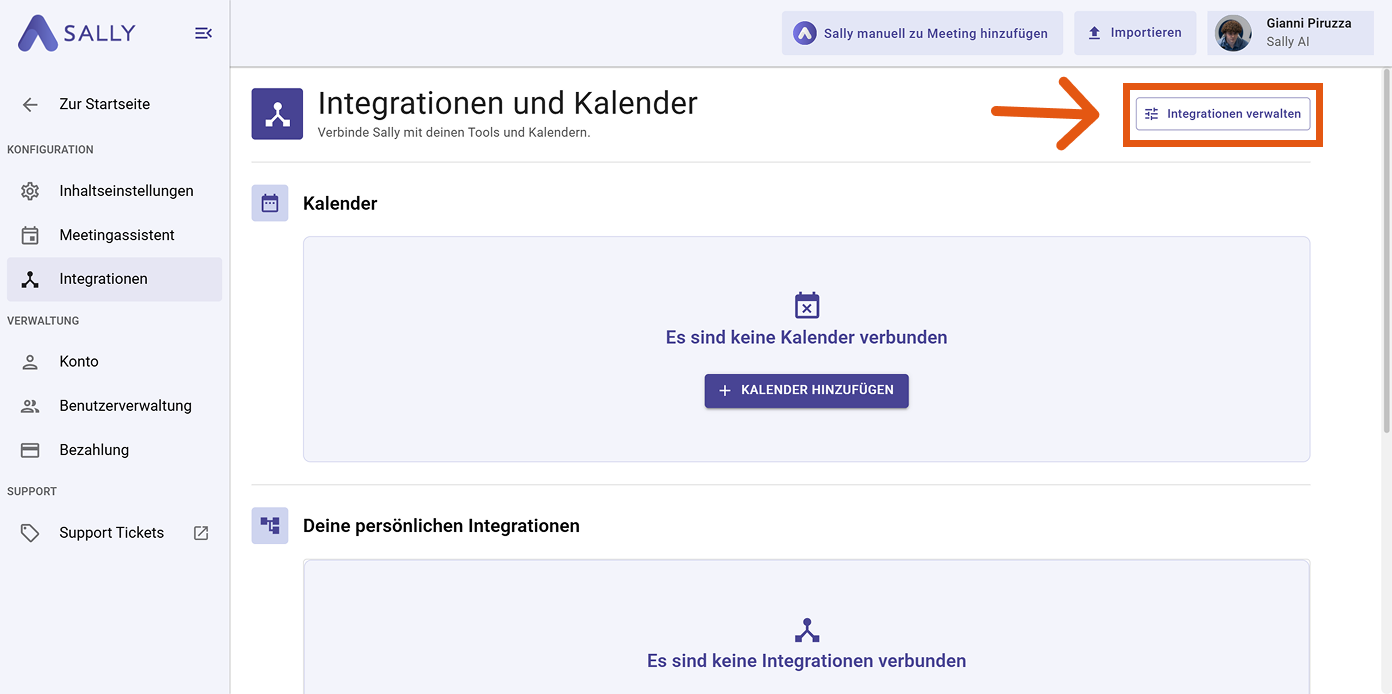Click the 'Sally AI' label under the user name
The image size is (1392, 694).
pos(1288,42)
